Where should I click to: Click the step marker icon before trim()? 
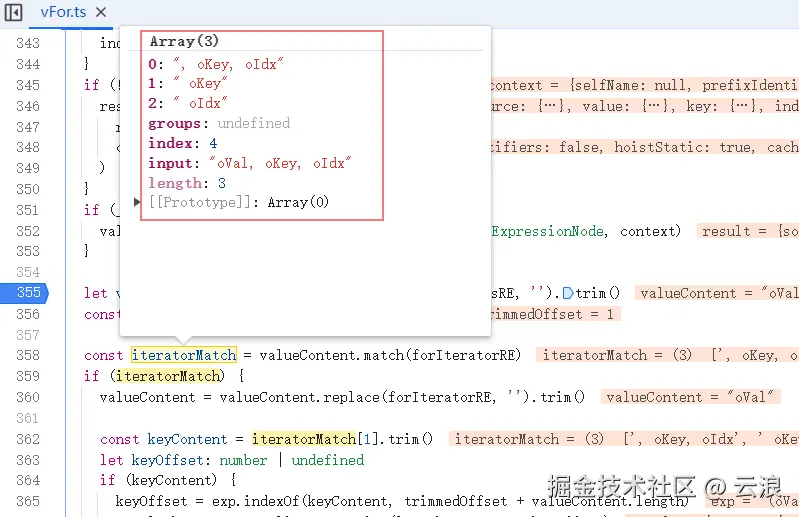(x=568, y=293)
